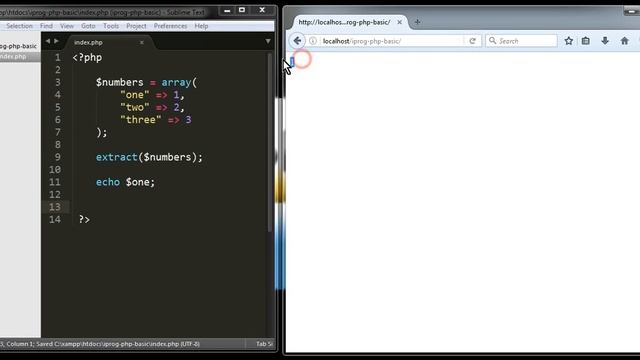Open new Firefox tab with plus
This screenshot has height=360, width=640.
click(417, 22)
